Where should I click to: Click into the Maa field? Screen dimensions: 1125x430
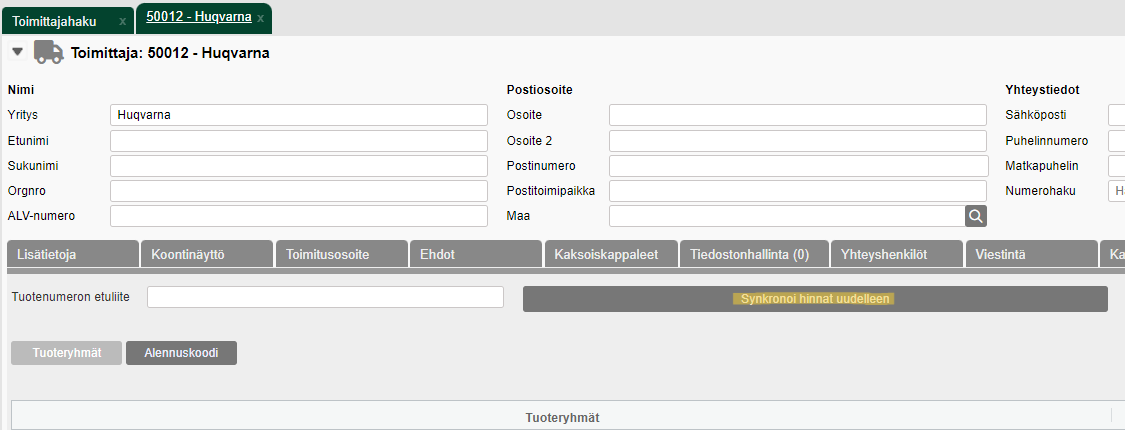tap(786, 215)
